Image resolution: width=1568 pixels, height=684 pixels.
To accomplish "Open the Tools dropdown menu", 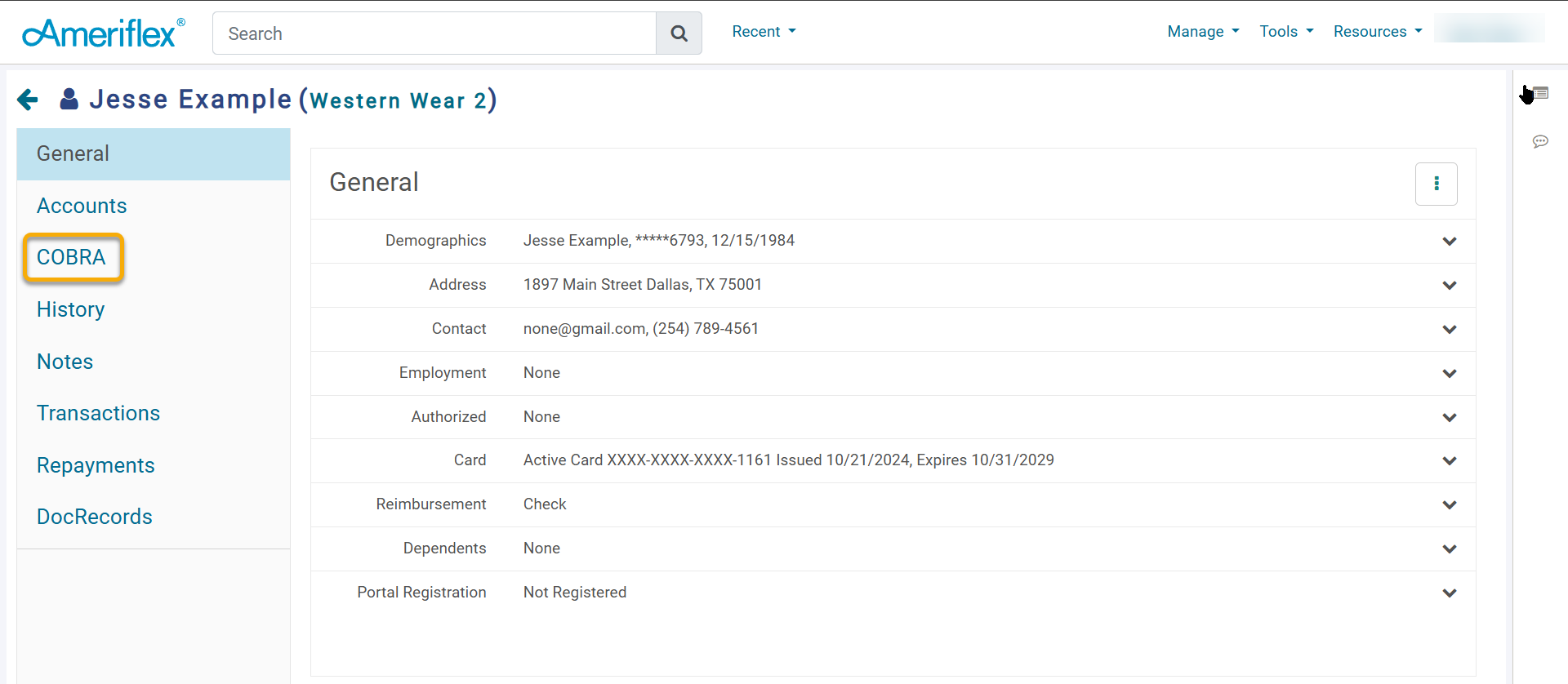I will (x=1286, y=31).
